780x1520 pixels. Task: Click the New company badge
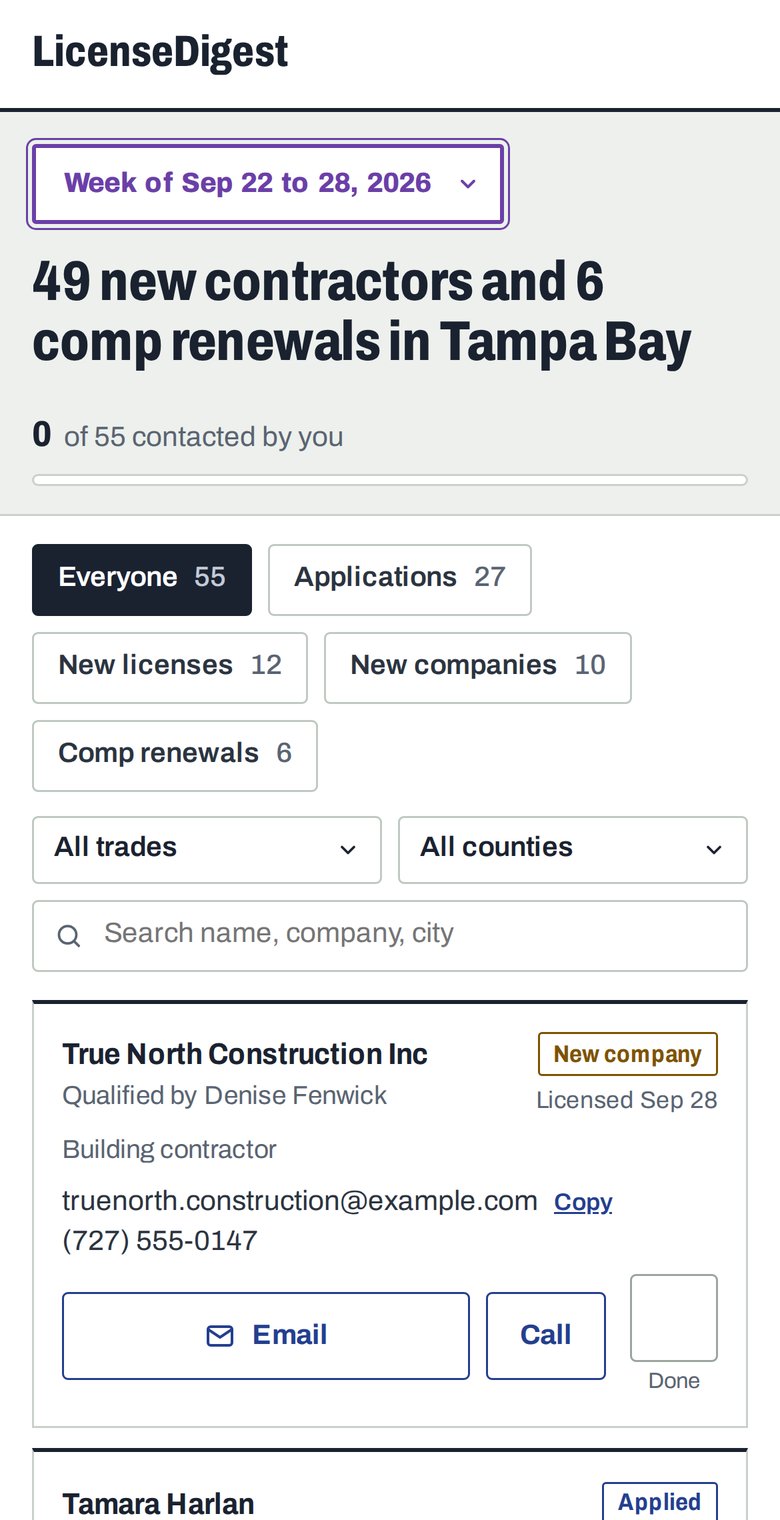tap(628, 1054)
